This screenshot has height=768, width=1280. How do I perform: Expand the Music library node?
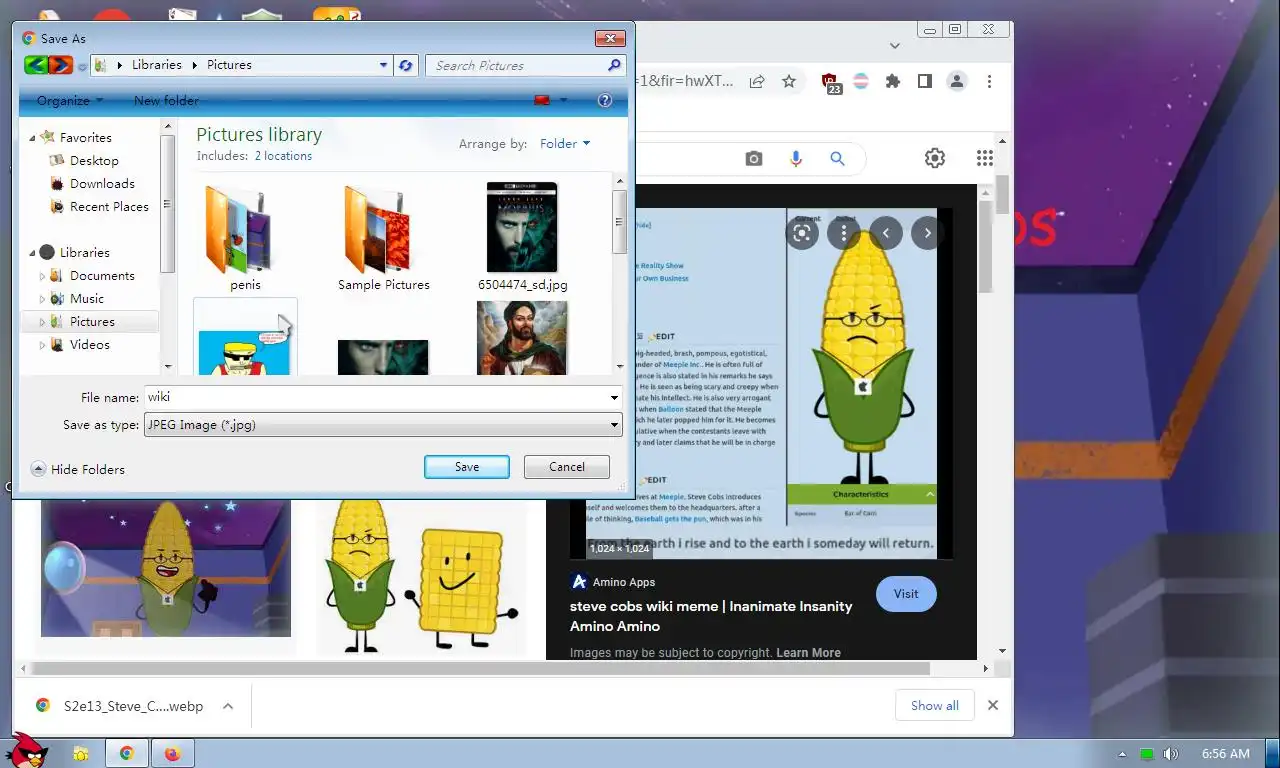(42, 299)
